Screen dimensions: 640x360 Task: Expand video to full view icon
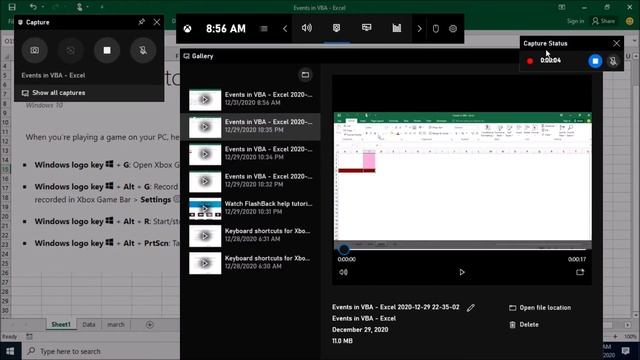(x=580, y=272)
